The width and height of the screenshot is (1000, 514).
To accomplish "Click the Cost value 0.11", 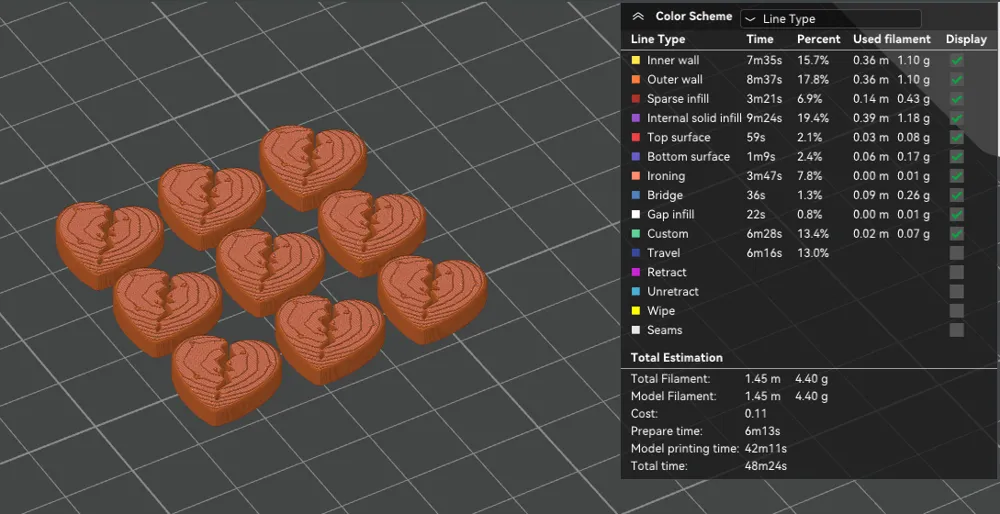I will pos(755,413).
